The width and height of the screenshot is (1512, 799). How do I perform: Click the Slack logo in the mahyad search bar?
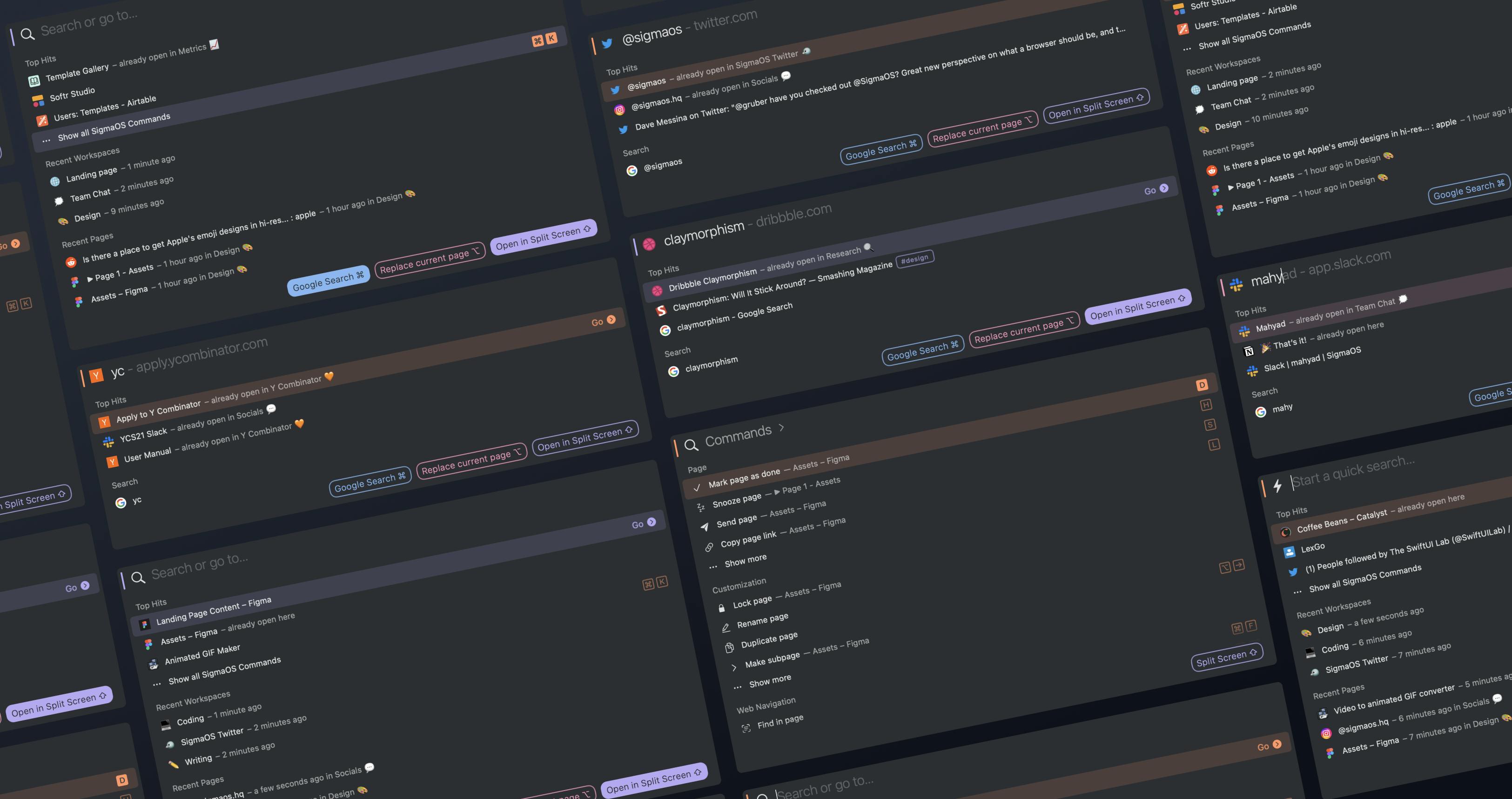coord(1236,285)
